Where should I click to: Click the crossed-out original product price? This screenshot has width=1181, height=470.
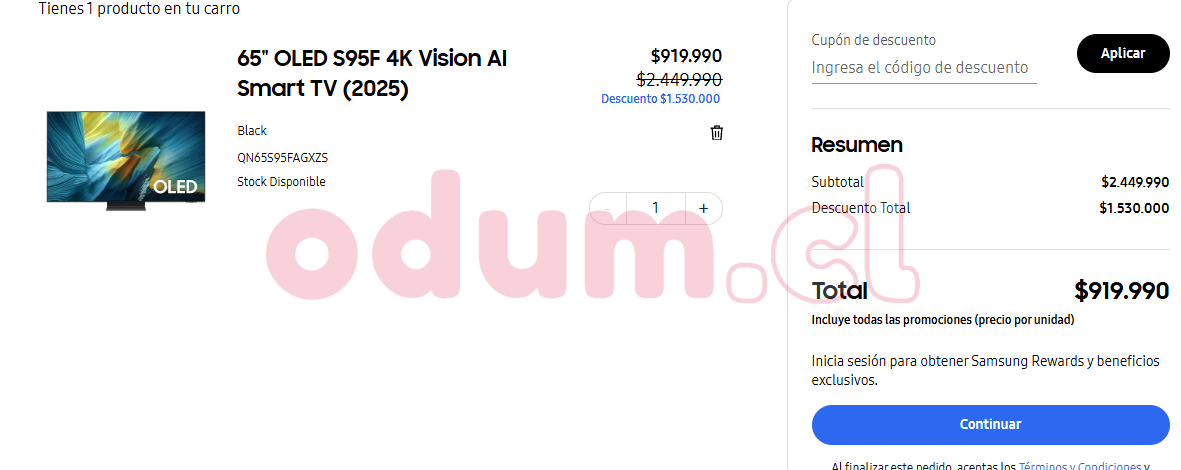679,79
